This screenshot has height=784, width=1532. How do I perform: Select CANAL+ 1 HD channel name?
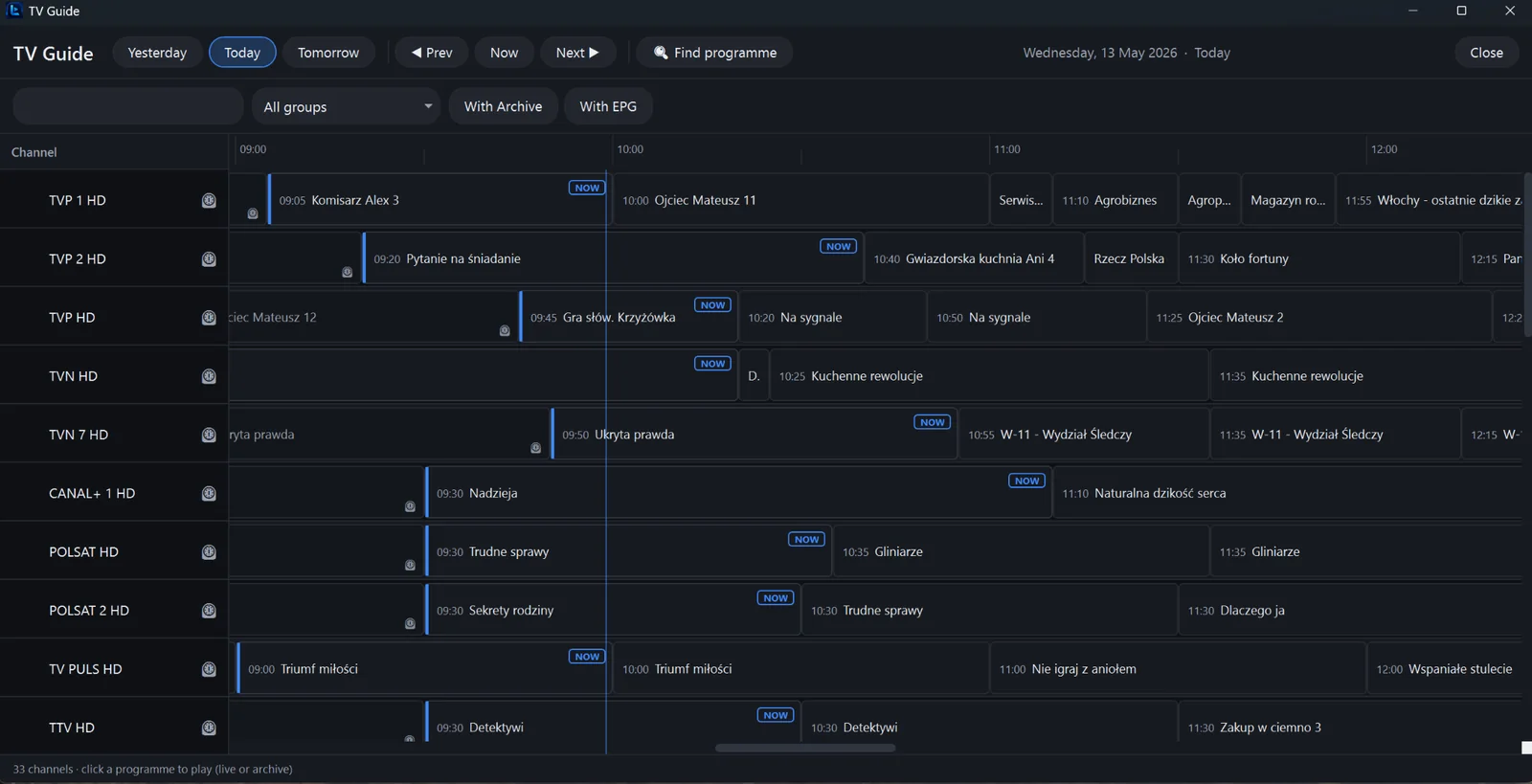[x=92, y=494]
